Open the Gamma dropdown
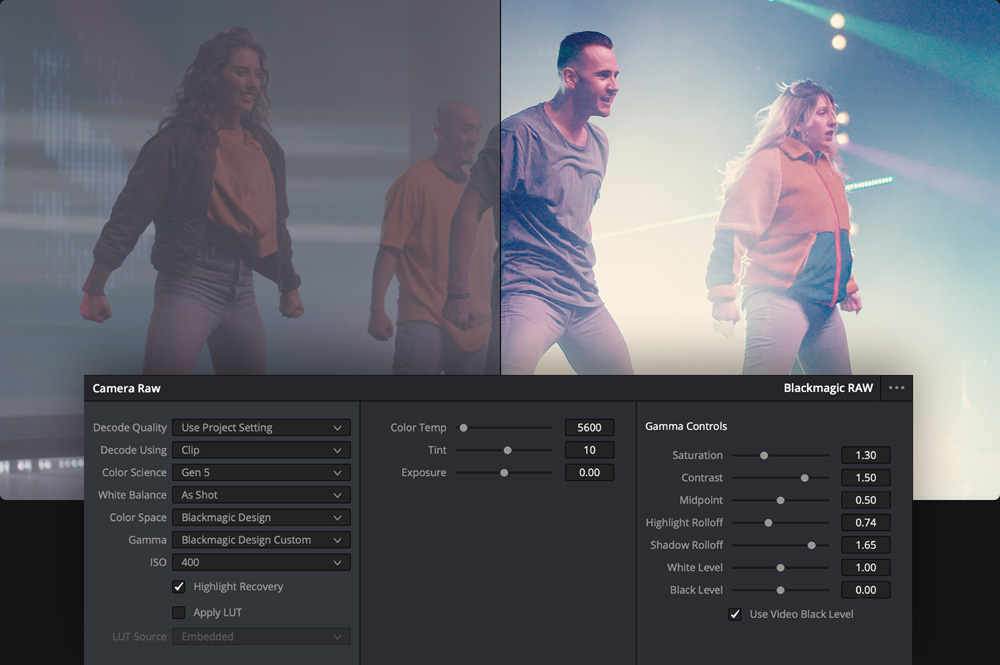1000x665 pixels. (261, 540)
